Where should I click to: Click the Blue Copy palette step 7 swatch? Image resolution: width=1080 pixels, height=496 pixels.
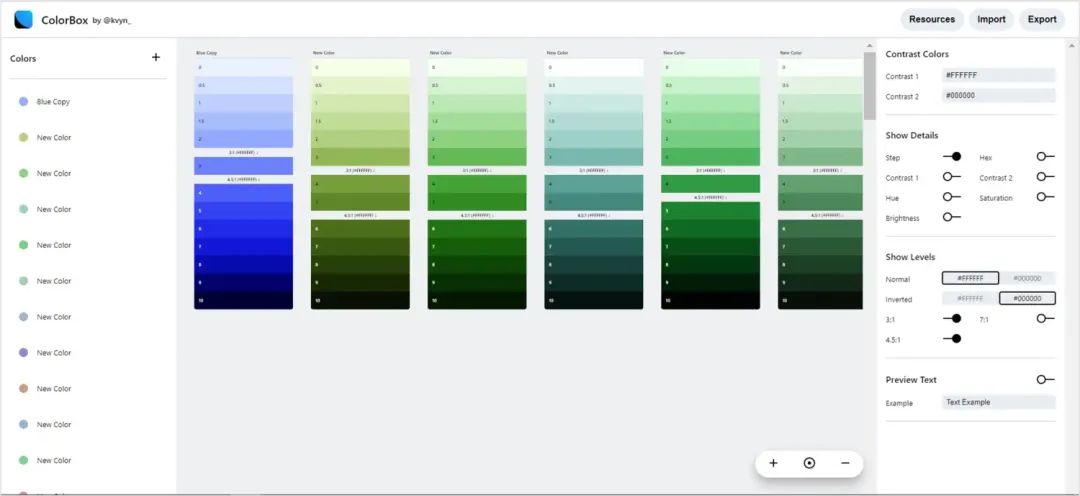(x=243, y=247)
